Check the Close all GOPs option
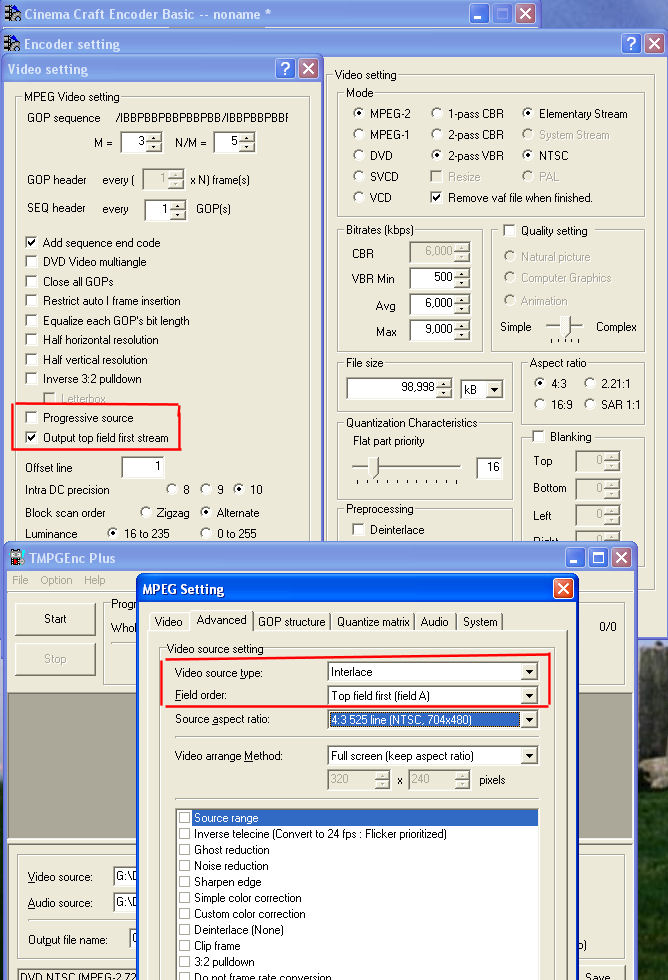 click(31, 281)
